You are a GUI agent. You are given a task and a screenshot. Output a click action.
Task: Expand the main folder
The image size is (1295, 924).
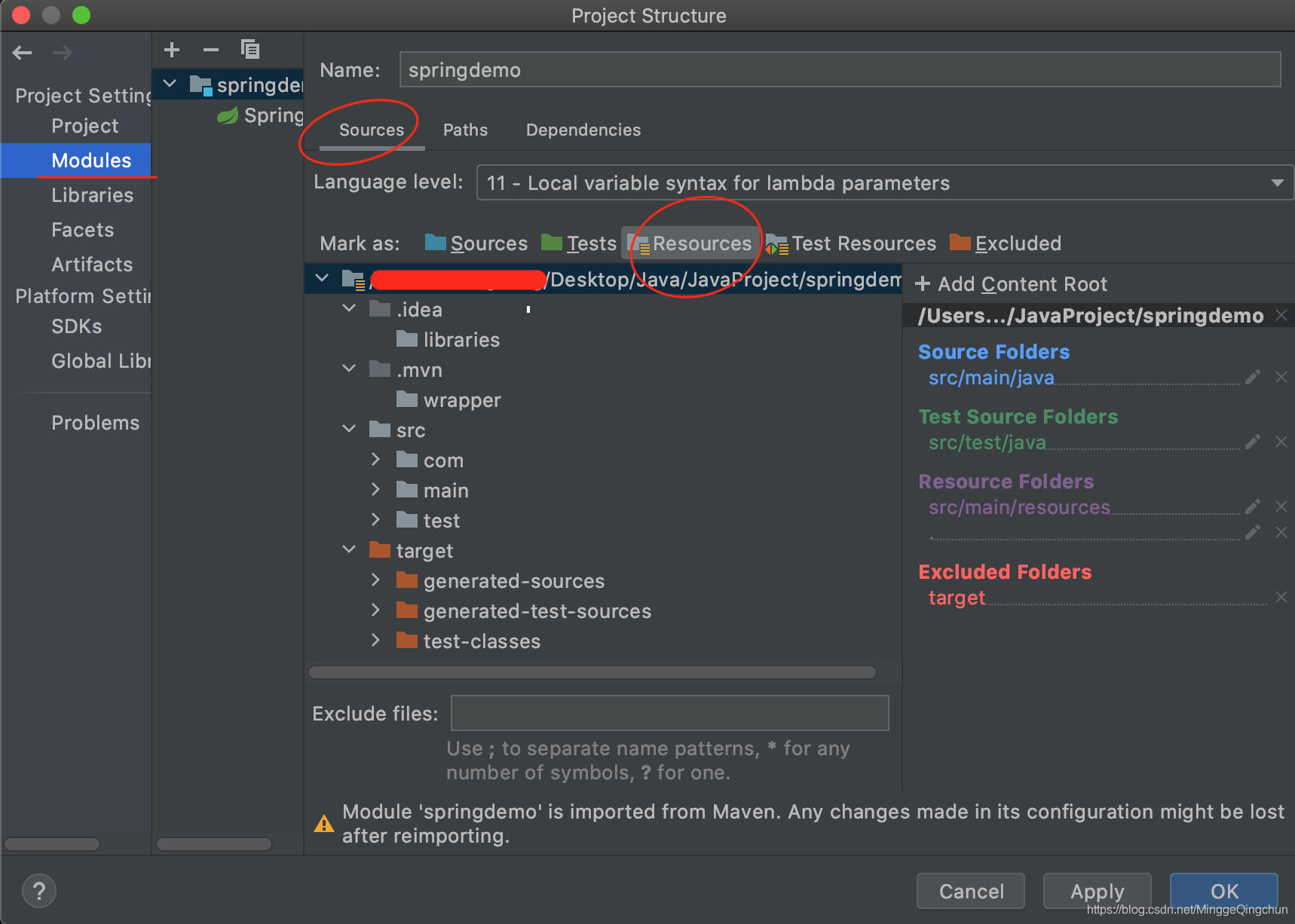pyautogui.click(x=375, y=489)
